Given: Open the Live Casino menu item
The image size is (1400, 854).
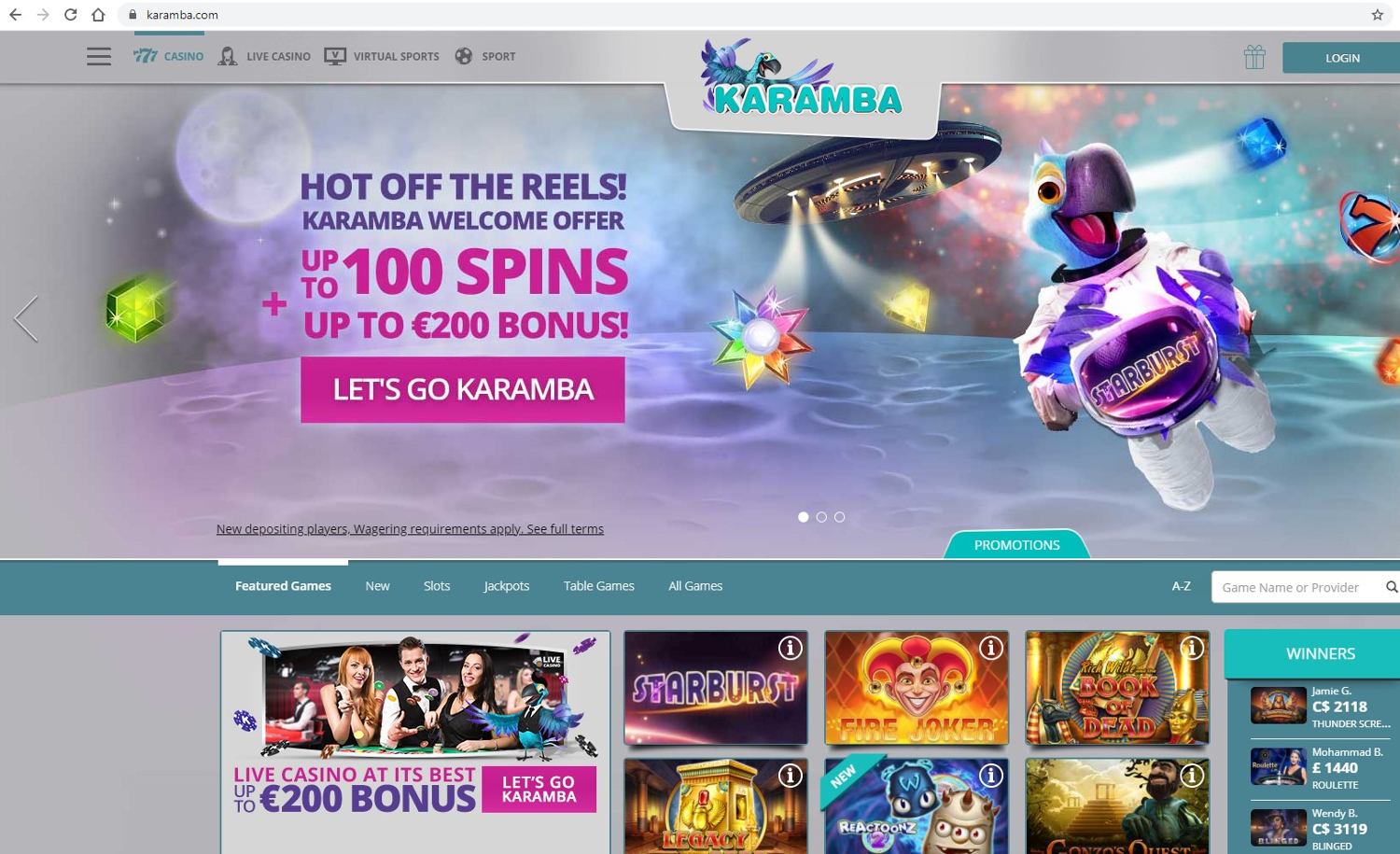Looking at the screenshot, I should [264, 56].
